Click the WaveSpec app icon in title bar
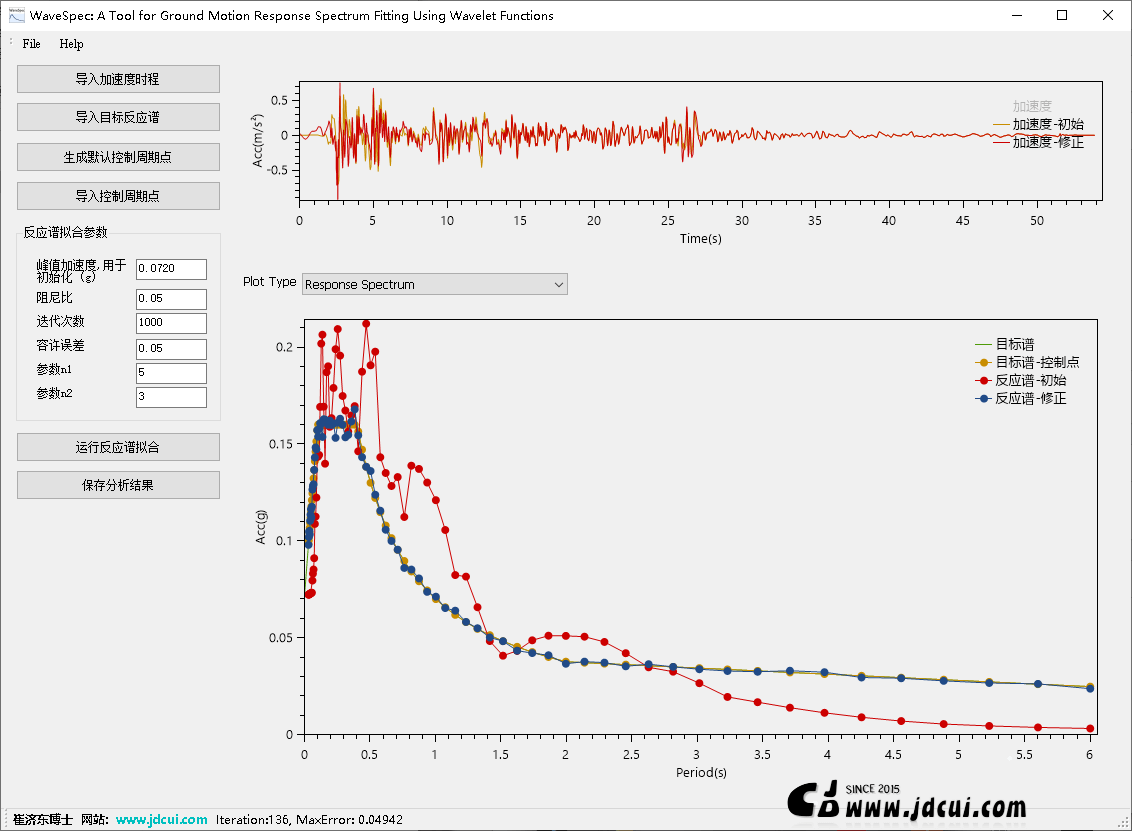Image resolution: width=1132 pixels, height=831 pixels. tap(16, 15)
